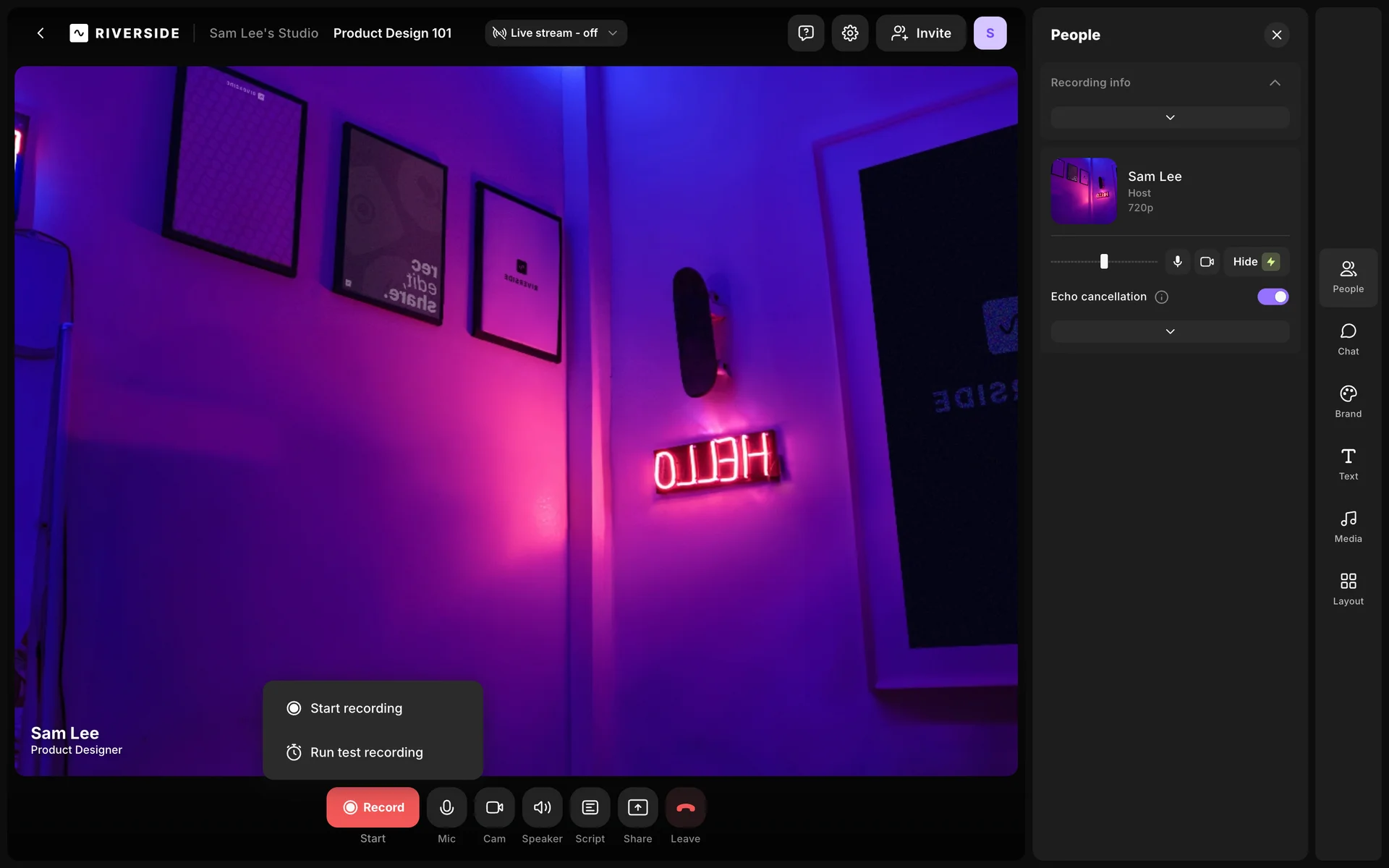Adjust Sam Lee's volume slider handle
The height and width of the screenshot is (868, 1389).
click(x=1104, y=262)
